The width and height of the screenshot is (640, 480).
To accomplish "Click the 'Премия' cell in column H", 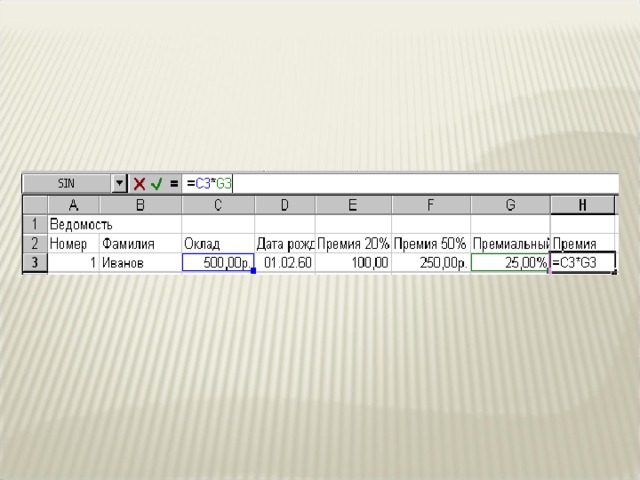I will 582,244.
